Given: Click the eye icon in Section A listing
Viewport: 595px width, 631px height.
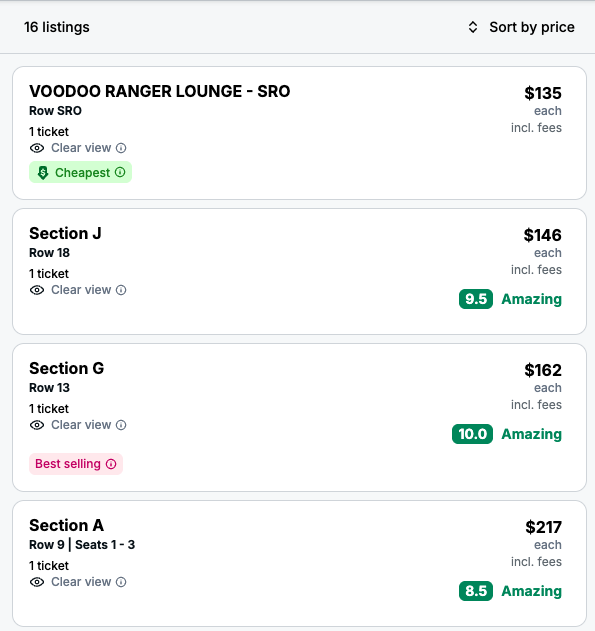Looking at the screenshot, I should [37, 582].
